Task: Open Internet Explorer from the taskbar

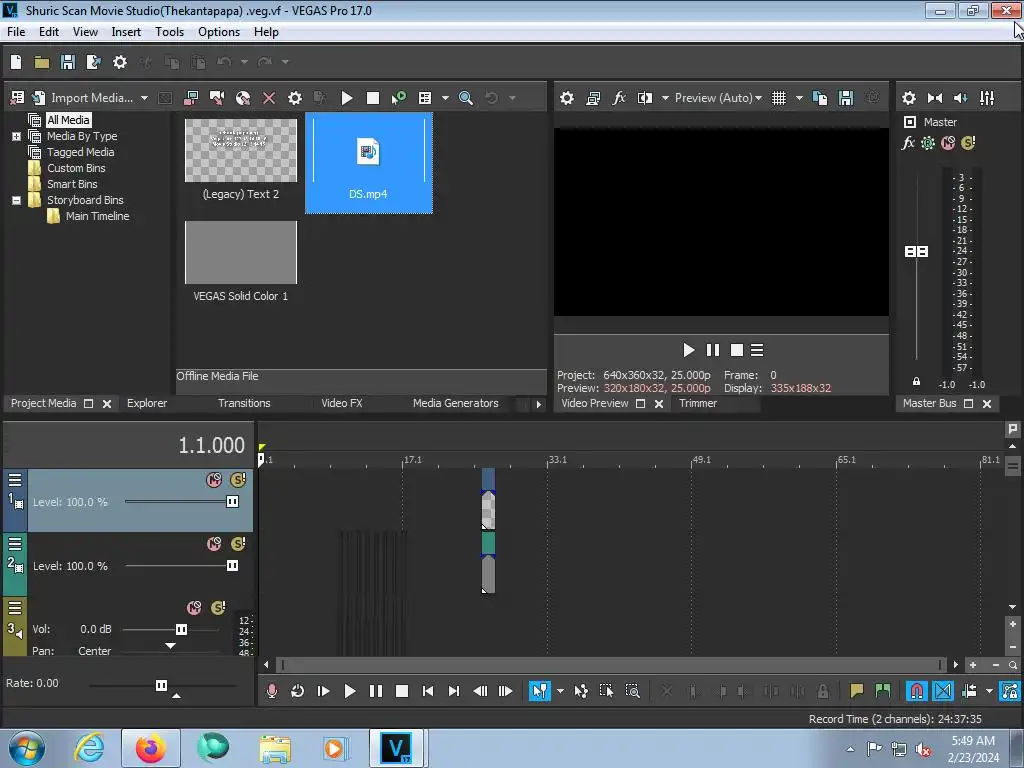Action: (x=89, y=748)
